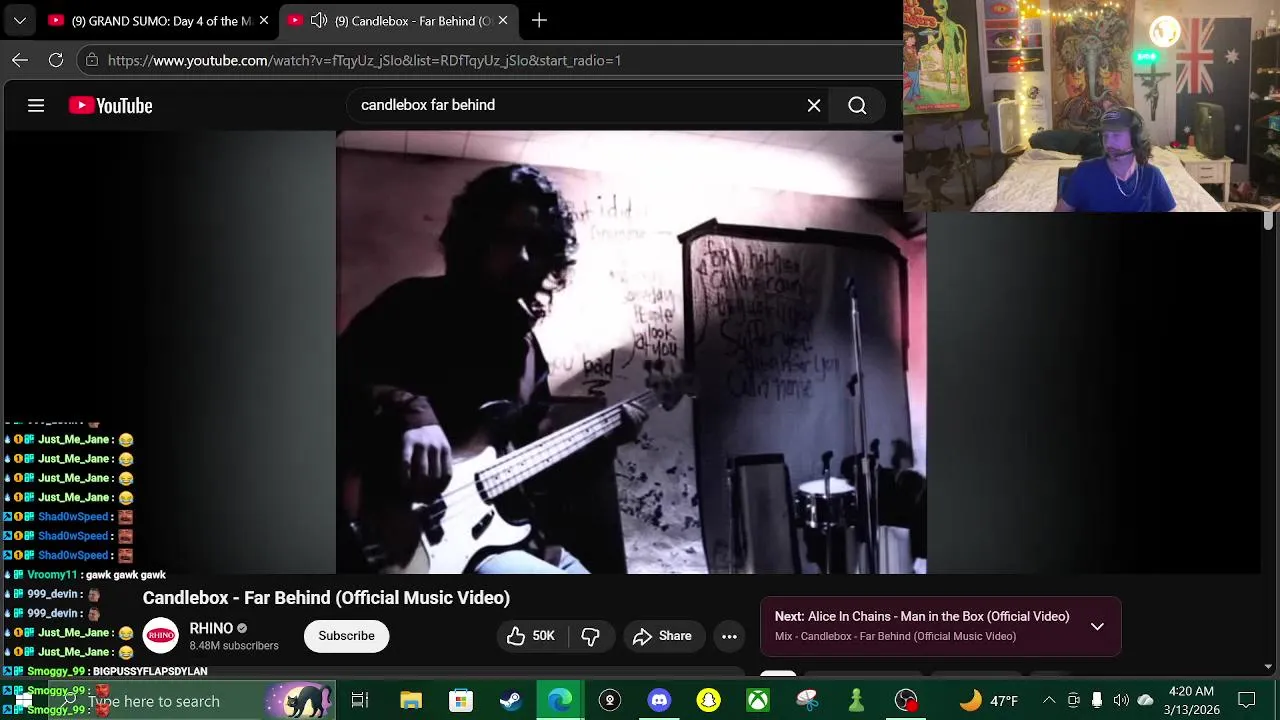Open Xbox app from taskbar
The height and width of the screenshot is (720, 1280).
pyautogui.click(x=758, y=701)
